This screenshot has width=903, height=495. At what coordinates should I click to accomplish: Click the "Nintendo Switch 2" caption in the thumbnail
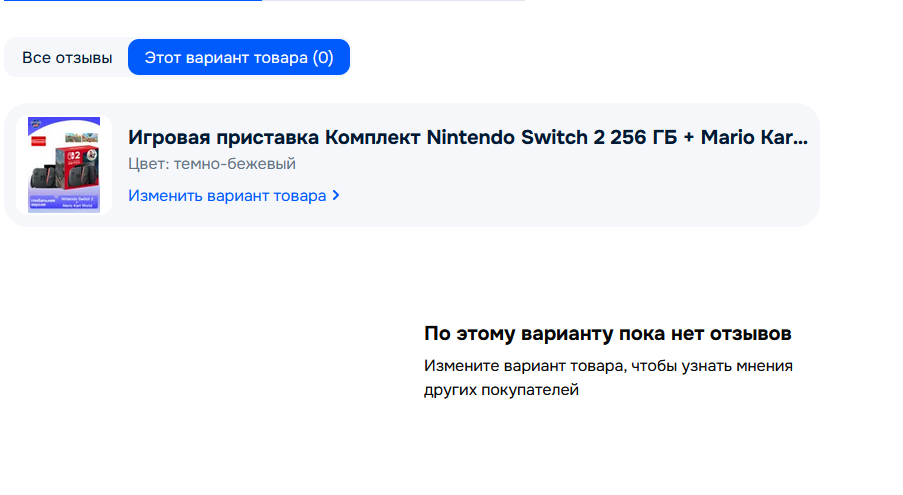78,199
